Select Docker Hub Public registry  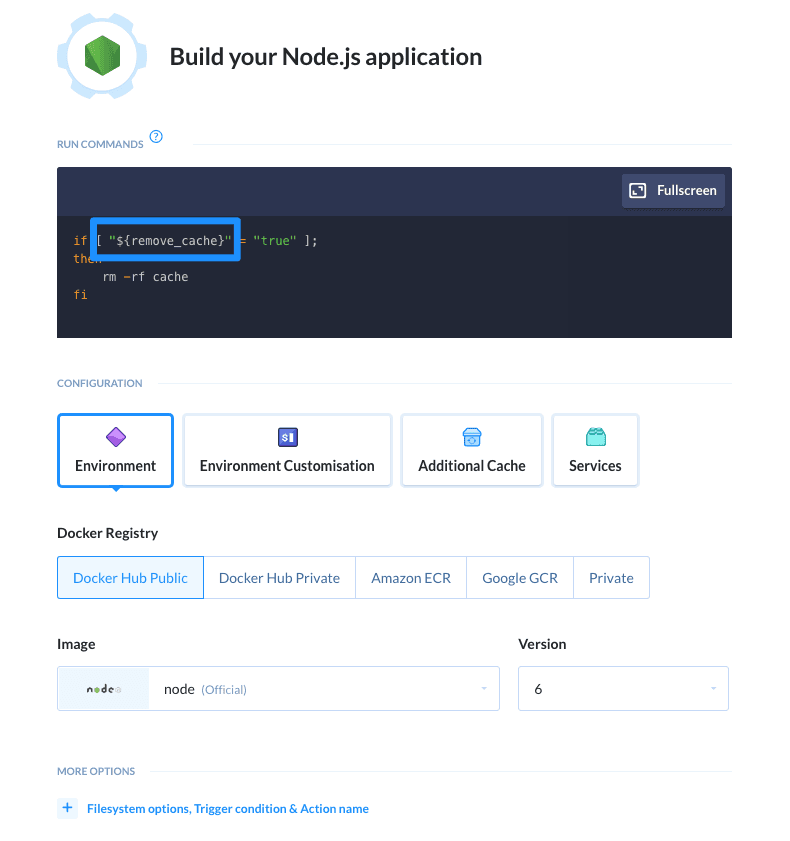130,578
